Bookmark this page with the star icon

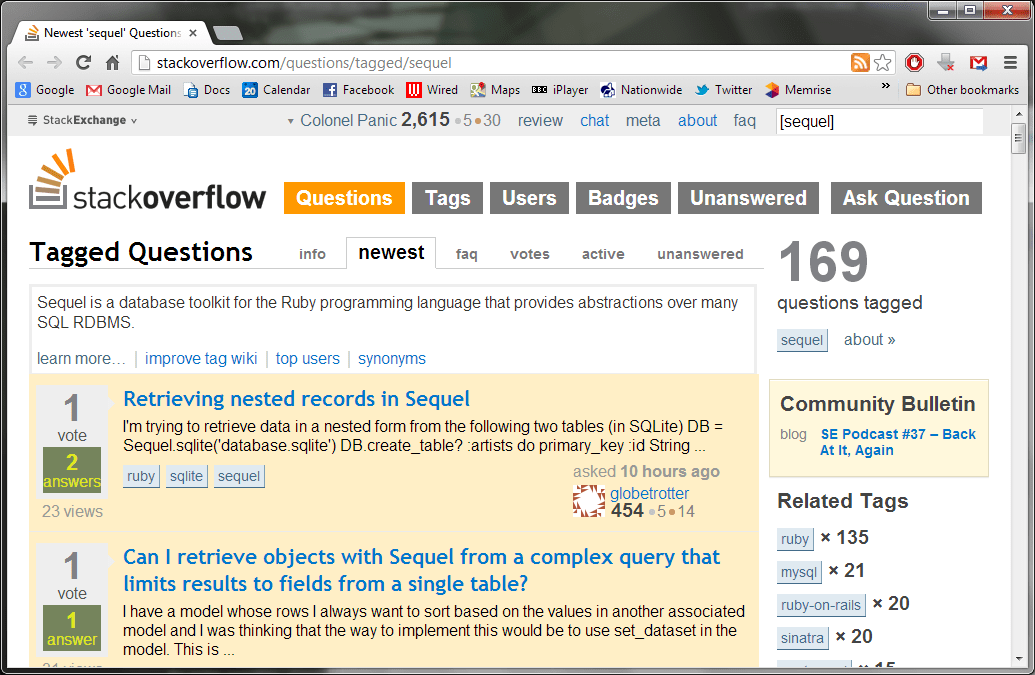pyautogui.click(x=883, y=63)
